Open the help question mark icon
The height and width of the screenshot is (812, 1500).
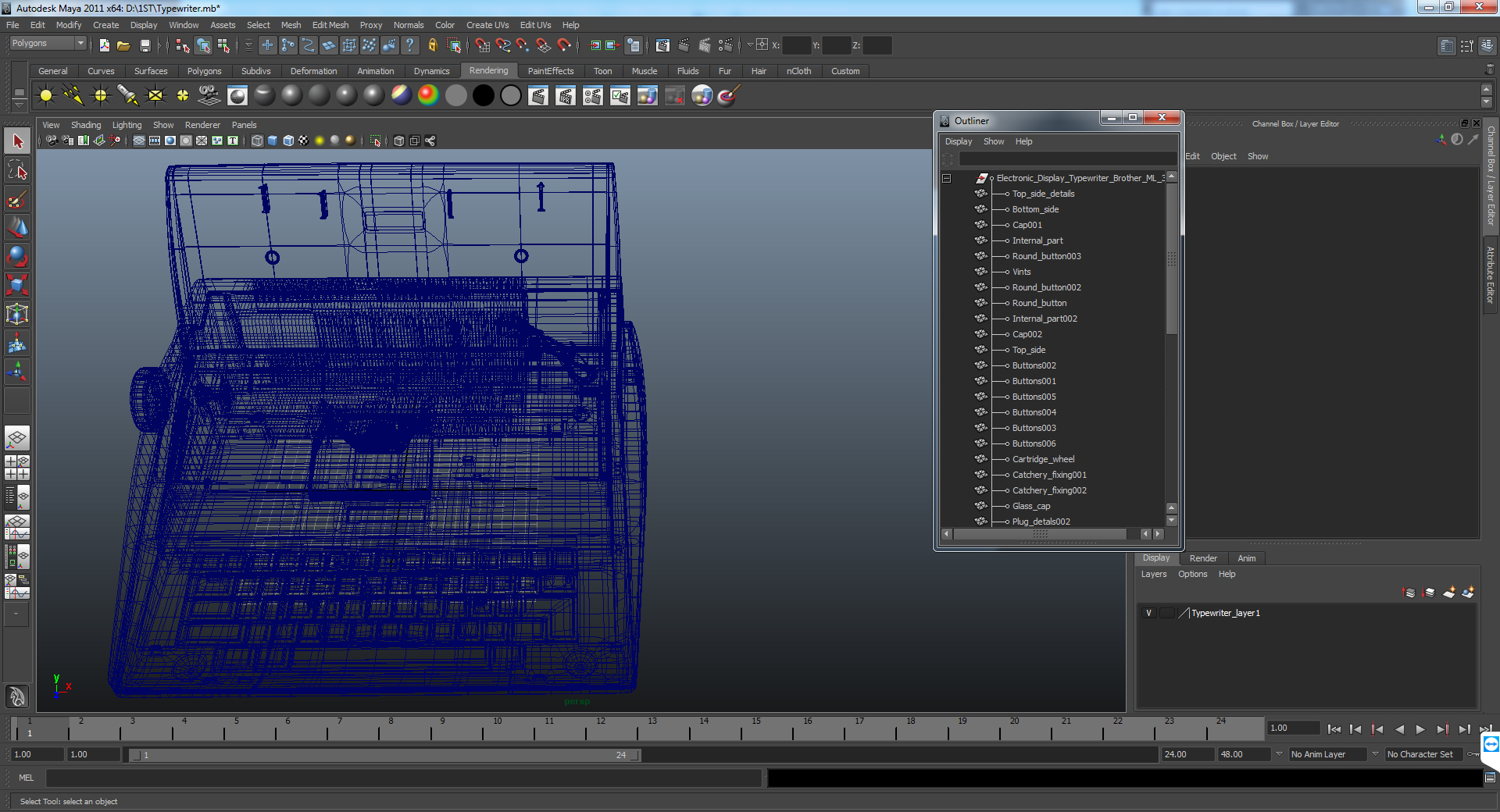(x=410, y=45)
